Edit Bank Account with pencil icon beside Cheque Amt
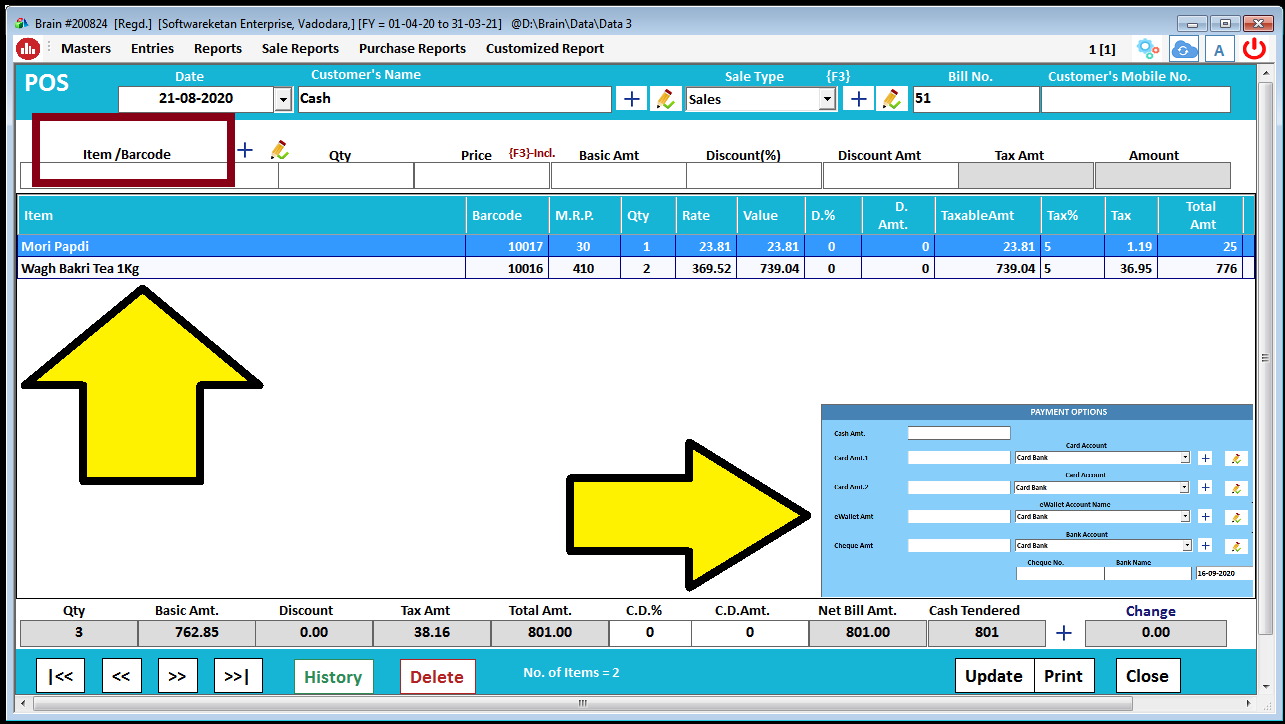 (x=1236, y=545)
